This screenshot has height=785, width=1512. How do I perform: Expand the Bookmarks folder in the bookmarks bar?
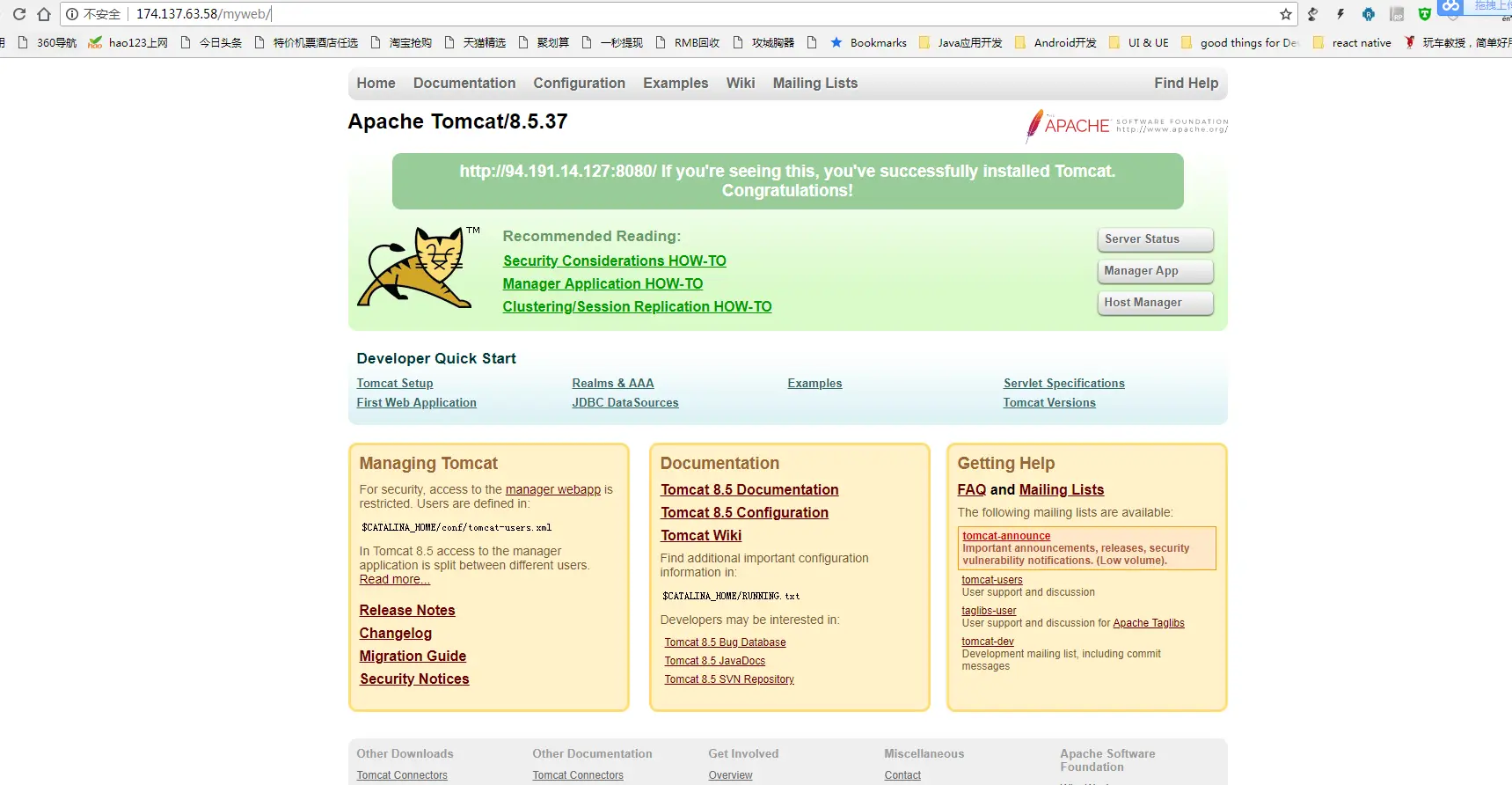pos(868,42)
